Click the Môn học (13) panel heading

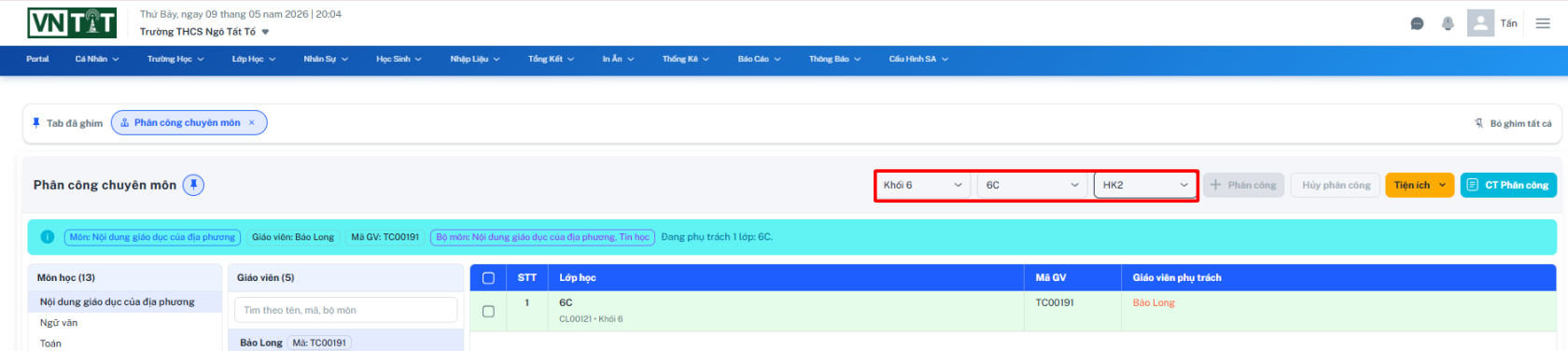[x=66, y=277]
